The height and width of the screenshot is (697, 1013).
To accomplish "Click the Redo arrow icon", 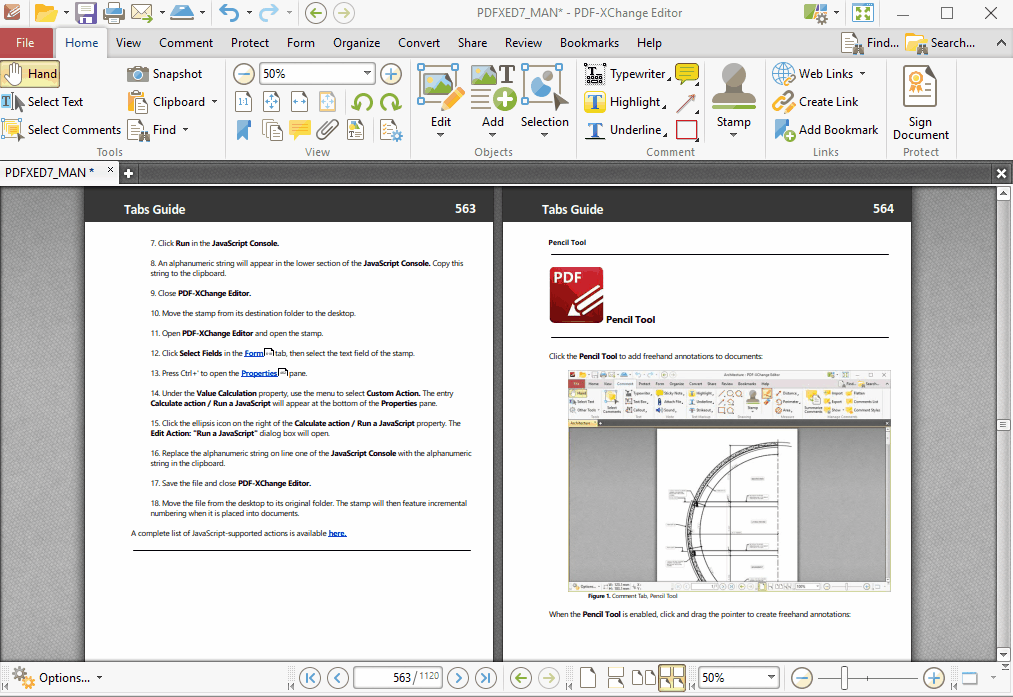I will [x=269, y=12].
